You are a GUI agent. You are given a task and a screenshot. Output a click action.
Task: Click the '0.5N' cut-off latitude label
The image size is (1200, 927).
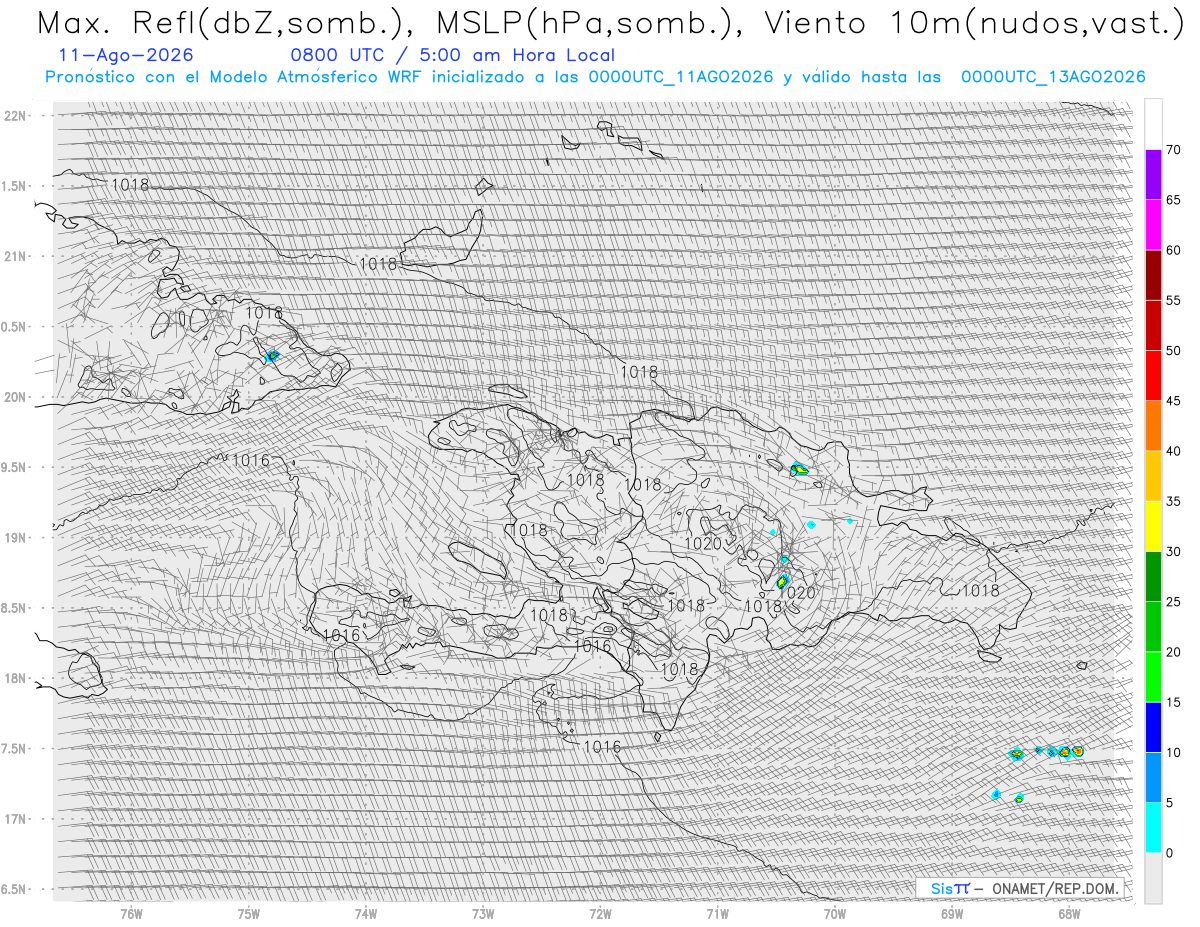pyautogui.click(x=14, y=327)
